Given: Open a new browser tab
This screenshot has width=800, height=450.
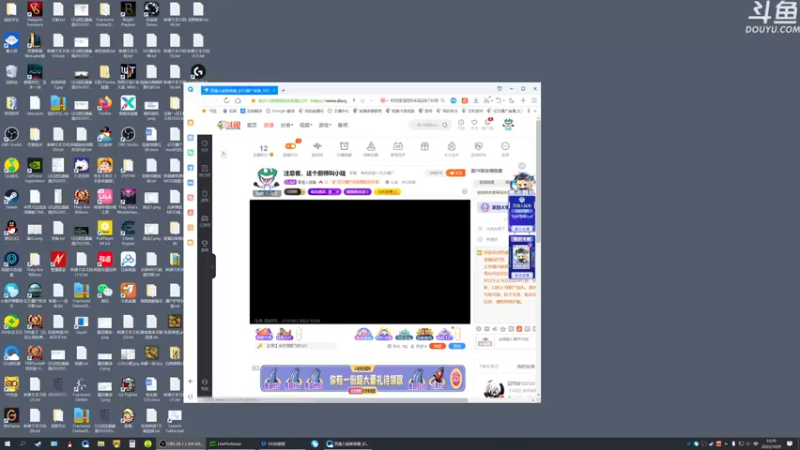Looking at the screenshot, I should click(283, 90).
